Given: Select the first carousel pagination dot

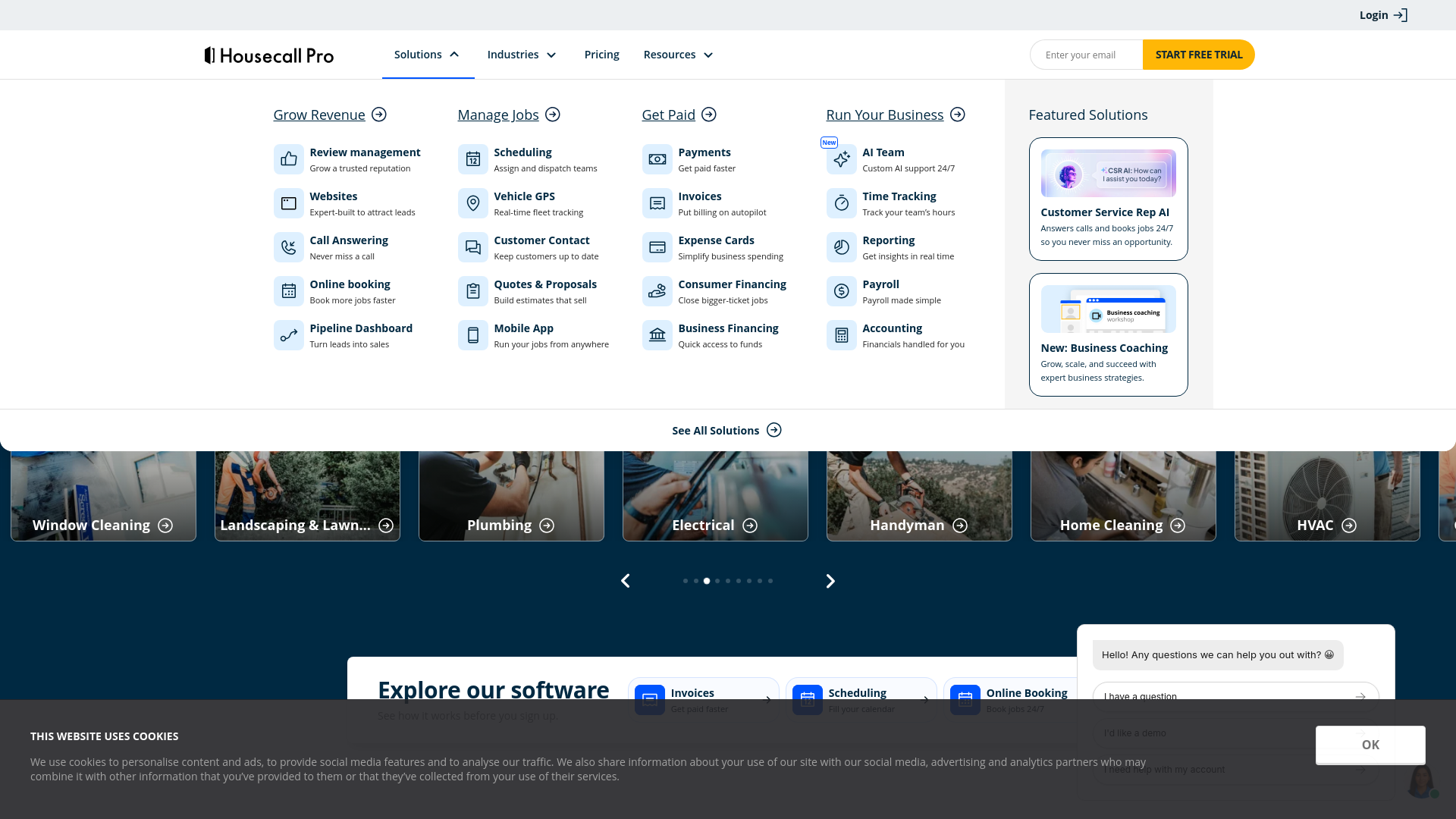Looking at the screenshot, I should tap(686, 581).
